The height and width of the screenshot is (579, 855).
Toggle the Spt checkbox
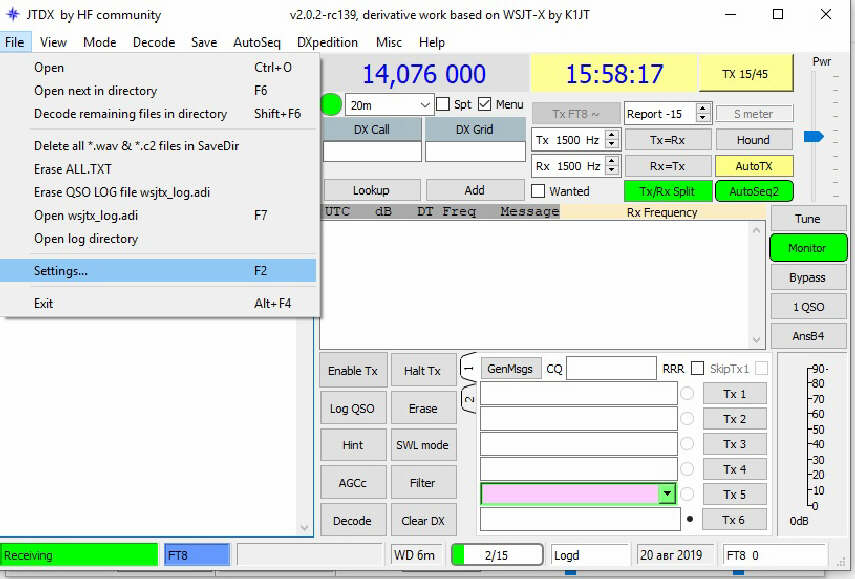443,104
